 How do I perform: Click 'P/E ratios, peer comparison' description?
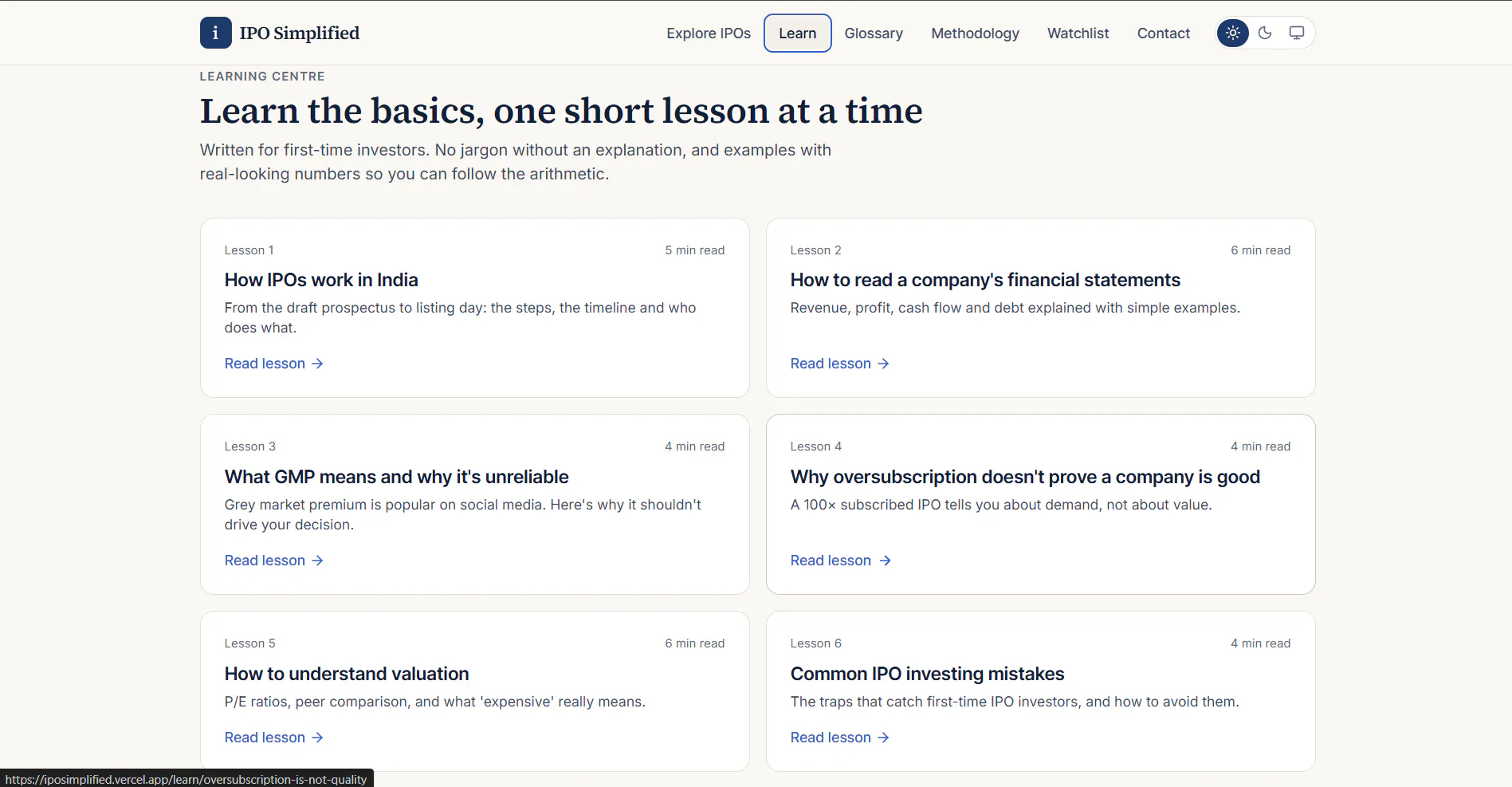click(435, 702)
